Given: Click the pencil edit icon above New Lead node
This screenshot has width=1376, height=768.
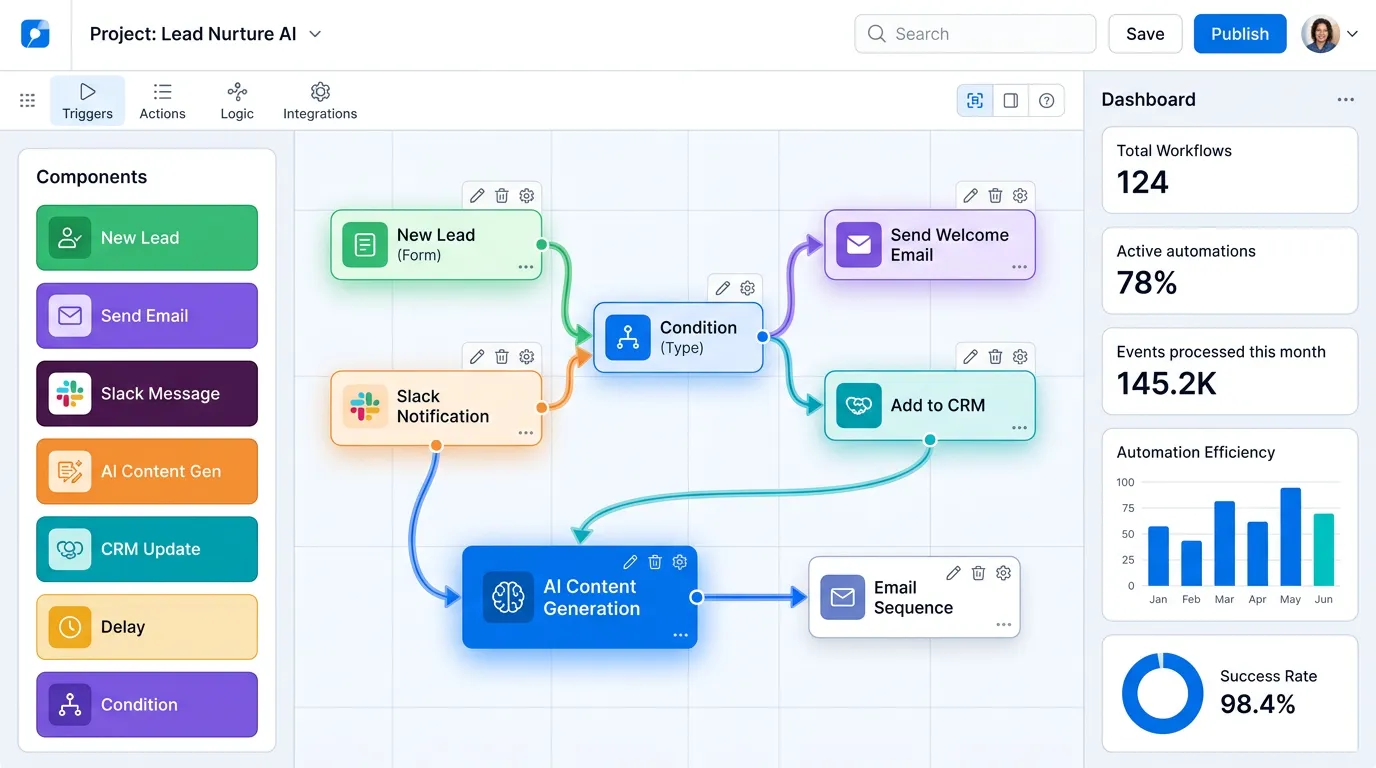Looking at the screenshot, I should 477,196.
